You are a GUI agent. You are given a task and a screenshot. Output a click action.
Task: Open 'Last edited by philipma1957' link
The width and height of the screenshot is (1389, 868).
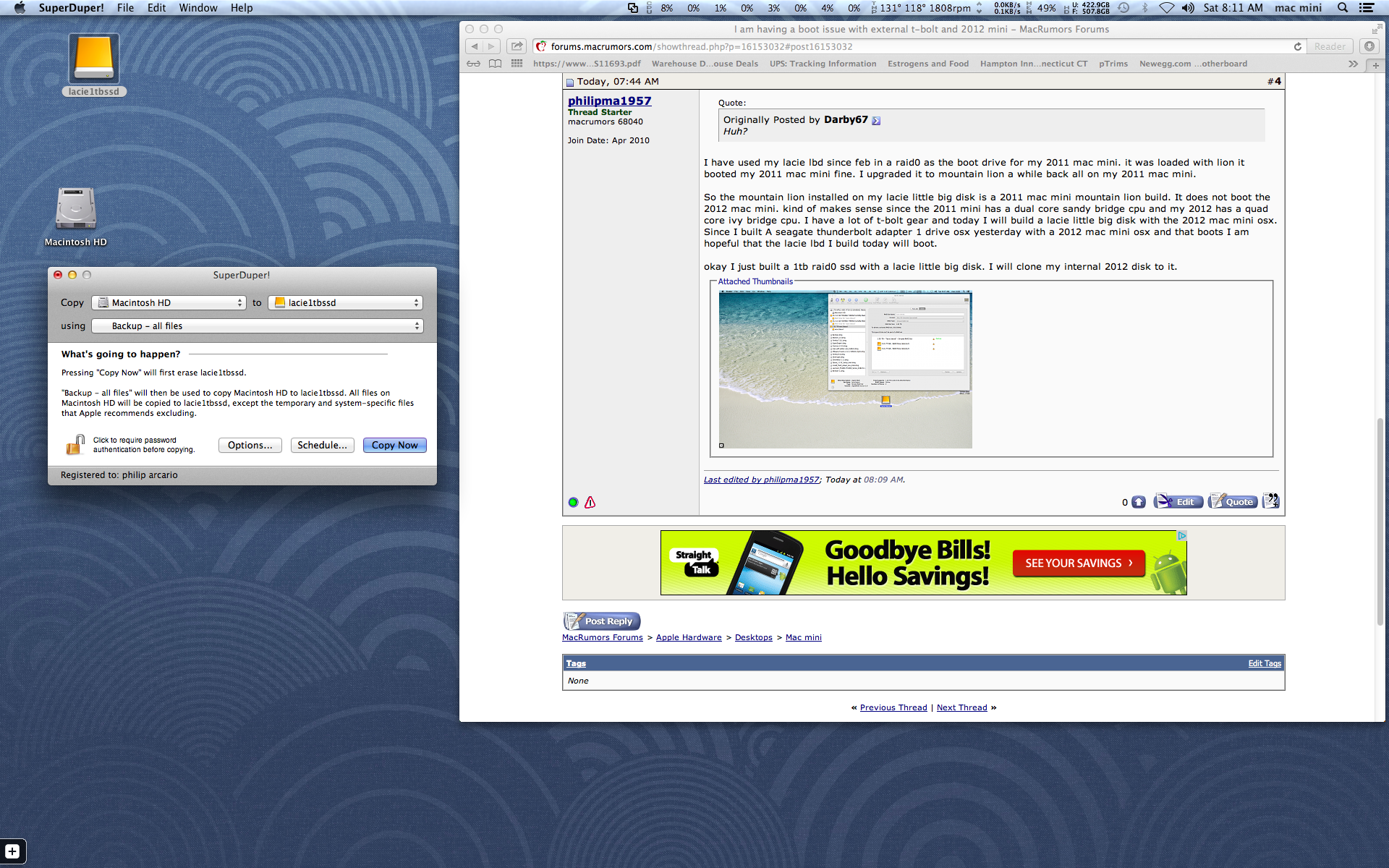point(761,480)
